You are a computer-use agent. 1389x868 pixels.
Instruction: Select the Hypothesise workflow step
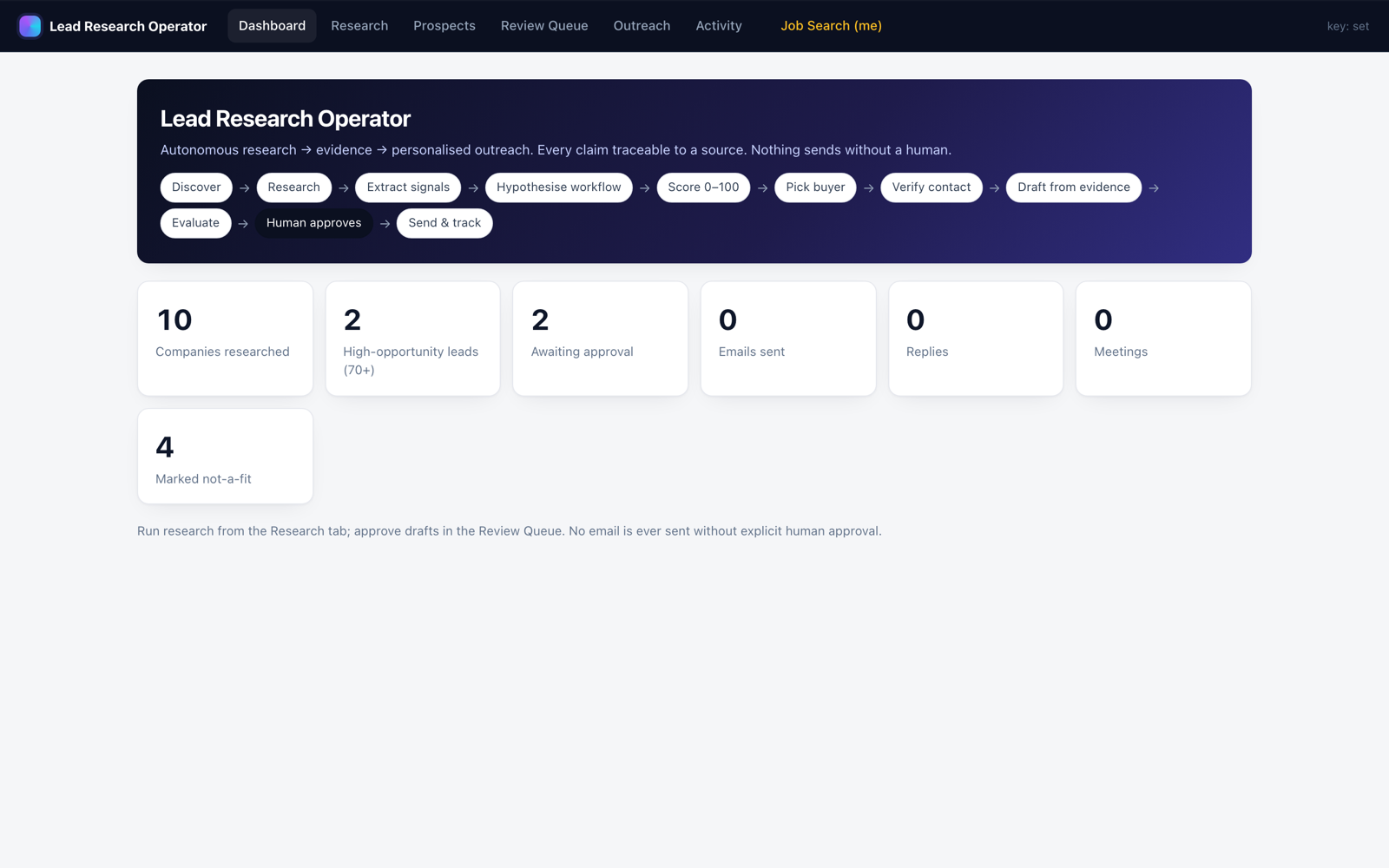pos(559,187)
